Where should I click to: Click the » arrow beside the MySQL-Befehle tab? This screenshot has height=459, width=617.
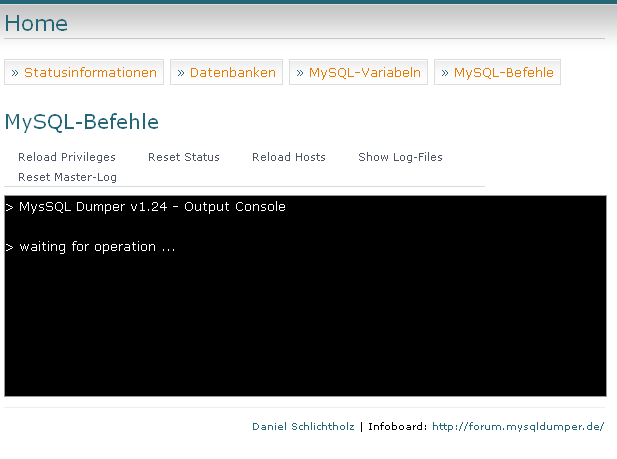(445, 73)
